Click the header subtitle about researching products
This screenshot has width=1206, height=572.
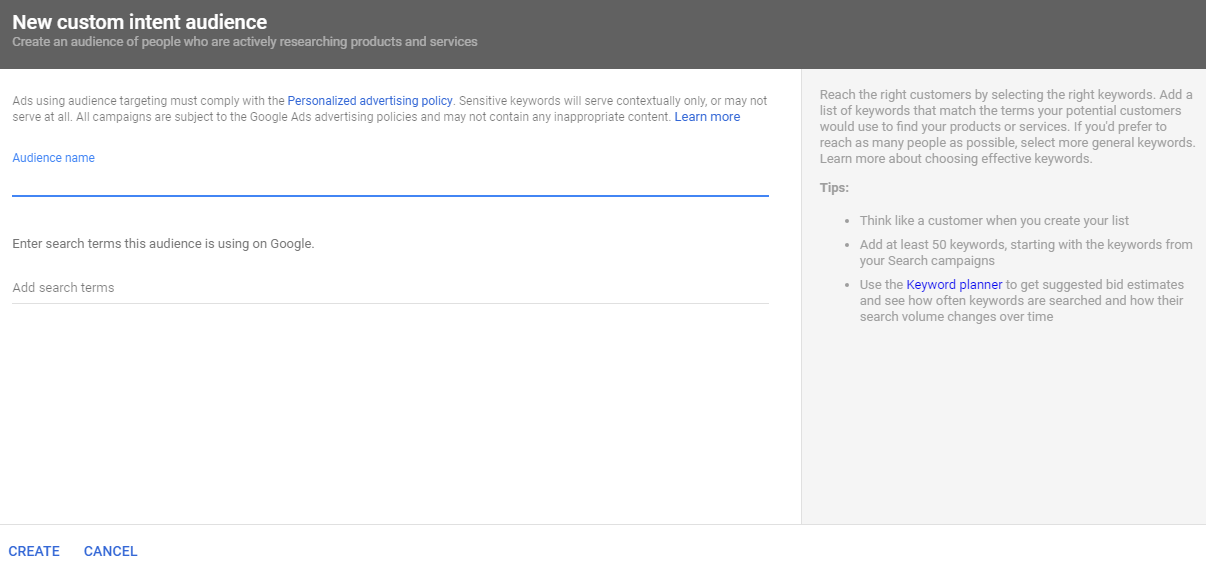pos(245,42)
